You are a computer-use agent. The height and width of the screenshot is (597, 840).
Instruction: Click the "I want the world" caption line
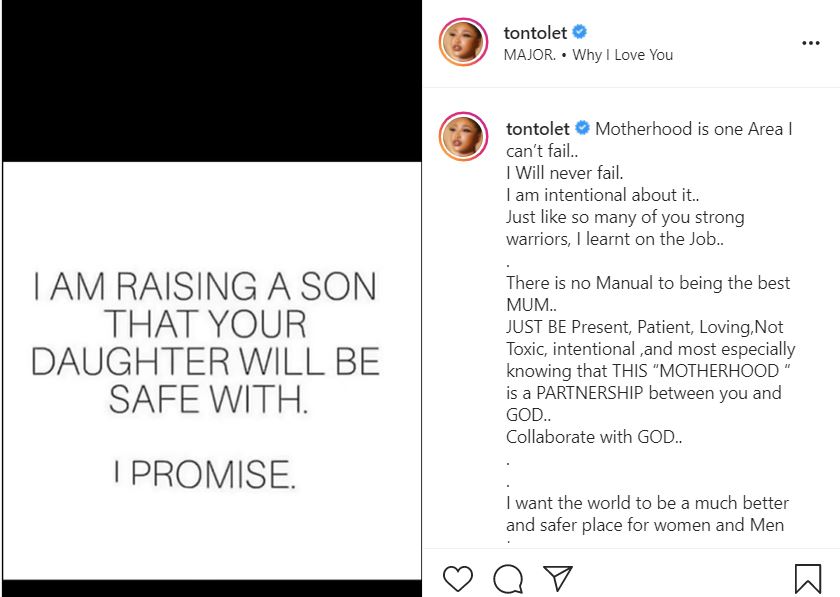pos(647,502)
